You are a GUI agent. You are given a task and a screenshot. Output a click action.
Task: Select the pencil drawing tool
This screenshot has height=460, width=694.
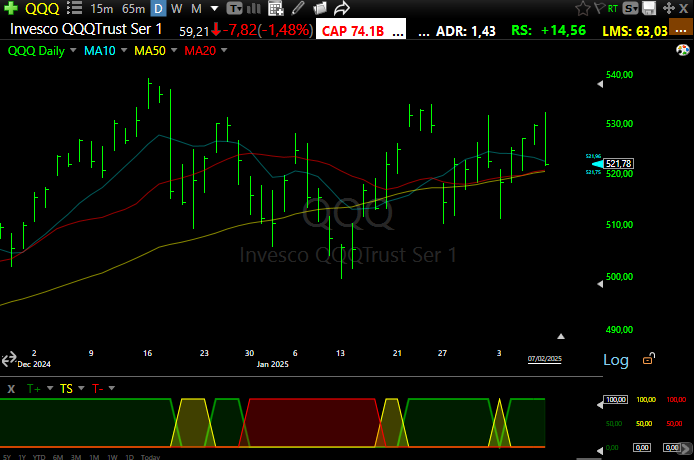(298, 8)
